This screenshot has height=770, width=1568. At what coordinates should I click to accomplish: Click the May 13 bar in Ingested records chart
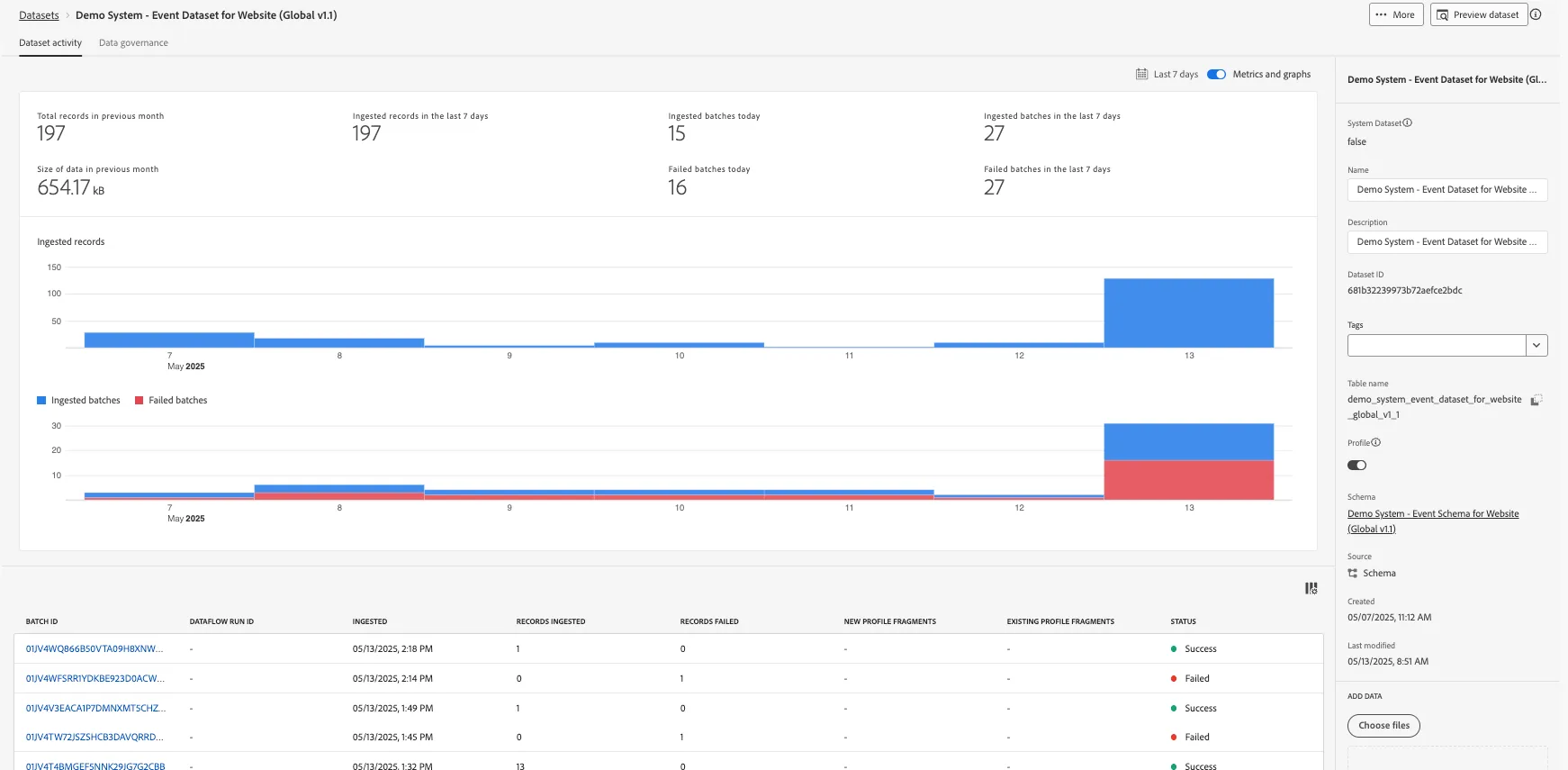(1188, 313)
